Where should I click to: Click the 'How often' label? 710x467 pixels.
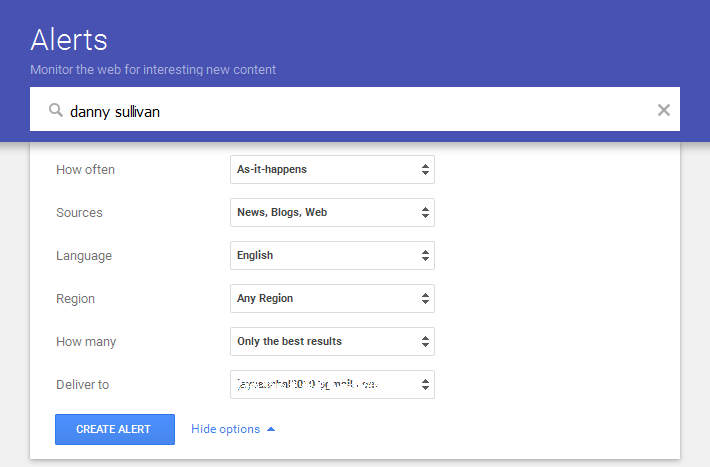pos(85,170)
